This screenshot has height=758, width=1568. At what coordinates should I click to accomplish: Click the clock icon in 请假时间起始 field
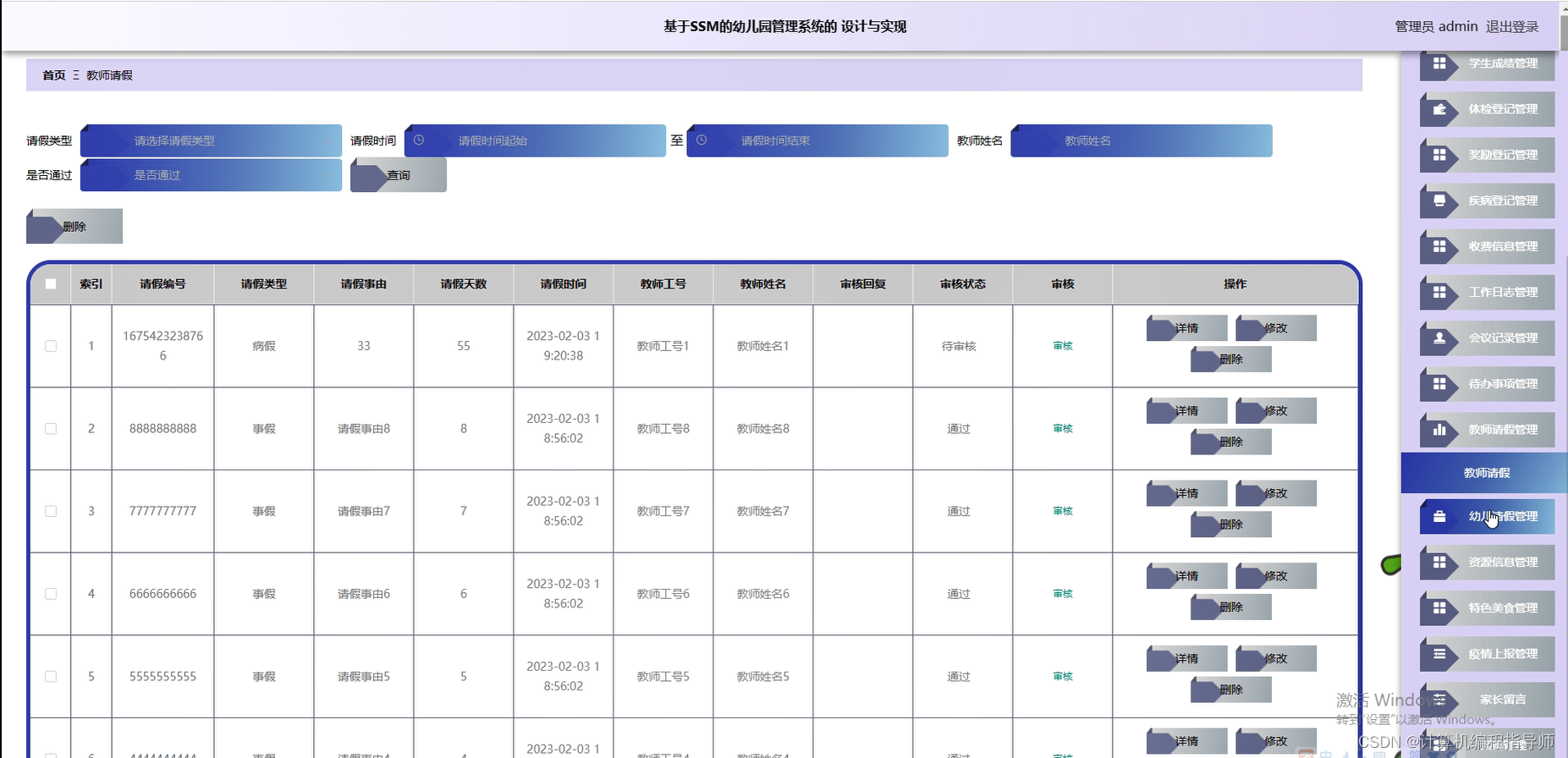[418, 140]
